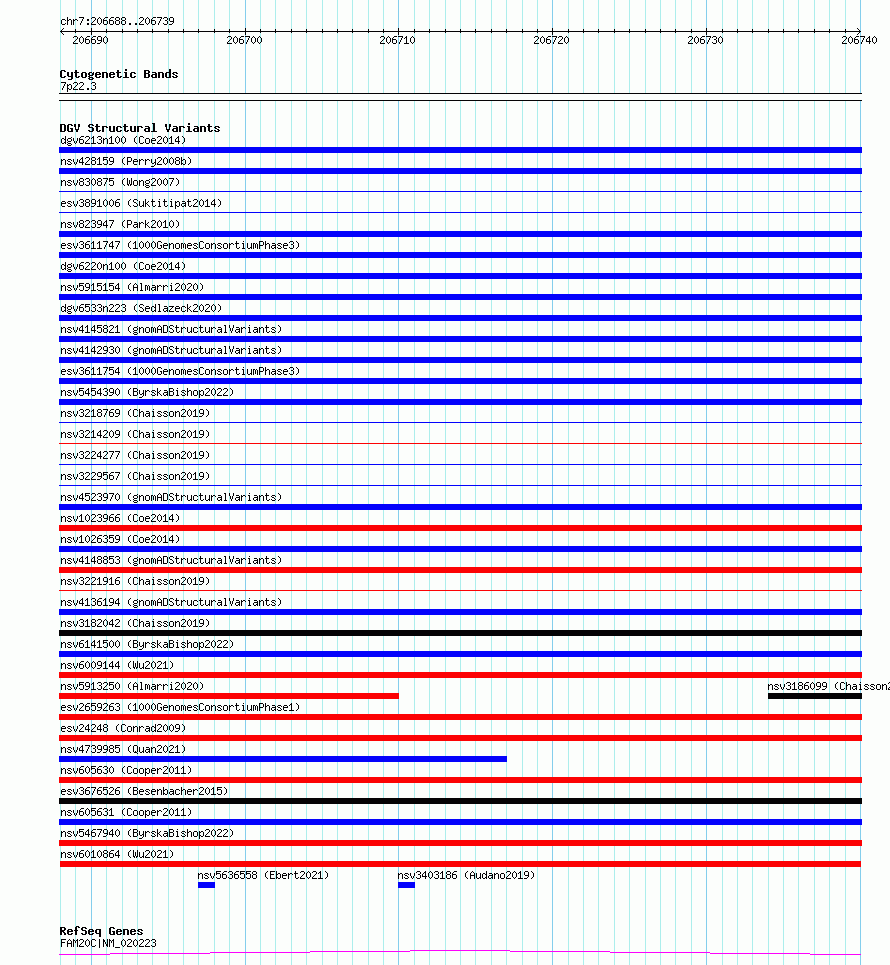This screenshot has height=965, width=890.
Task: Open nsv605630 (Cooper2011) variant
Action: (x=126, y=770)
